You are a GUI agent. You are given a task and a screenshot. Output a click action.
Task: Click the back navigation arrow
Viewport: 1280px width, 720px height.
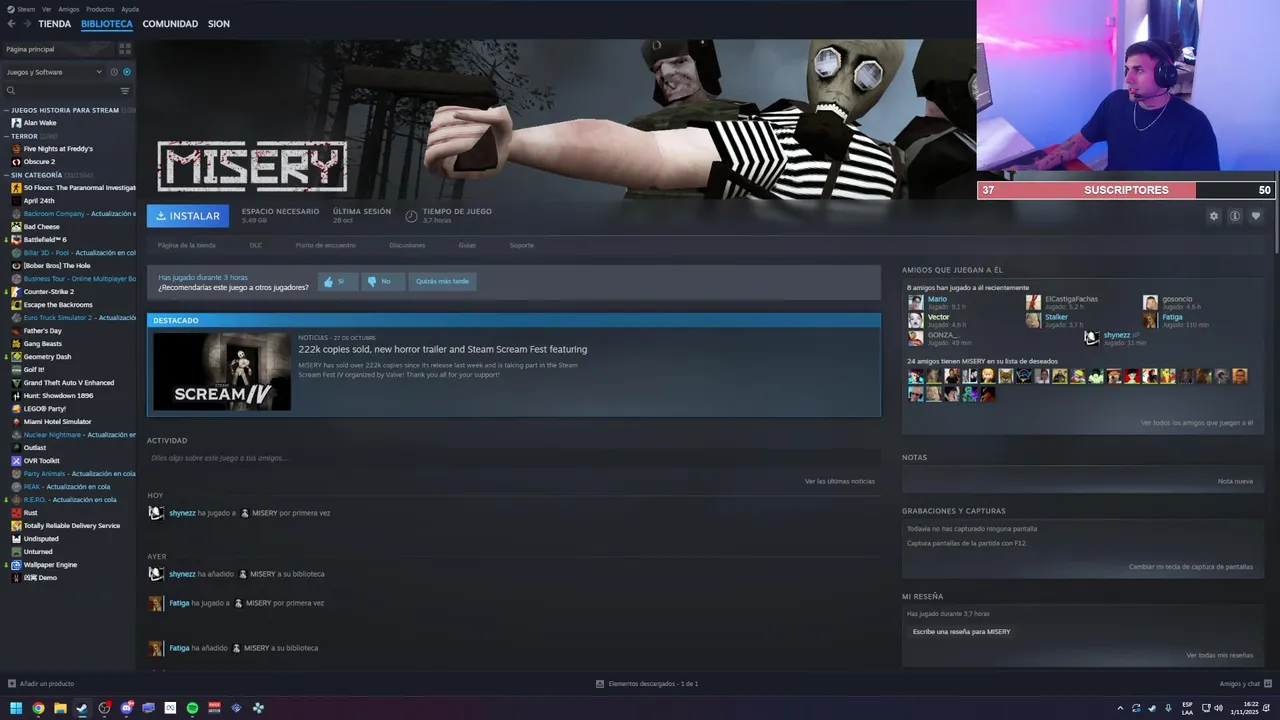[x=11, y=24]
